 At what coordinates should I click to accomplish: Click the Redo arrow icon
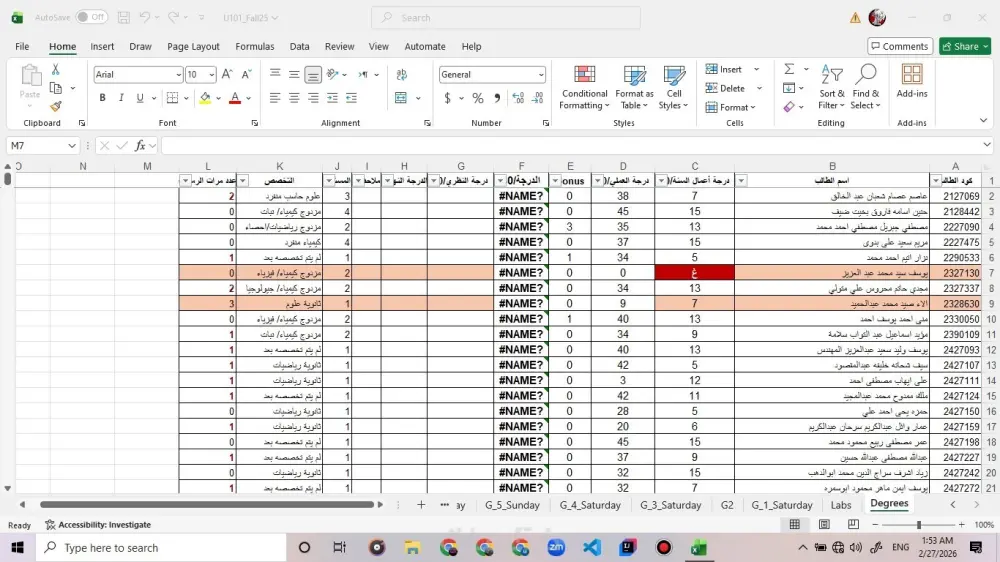click(x=173, y=18)
